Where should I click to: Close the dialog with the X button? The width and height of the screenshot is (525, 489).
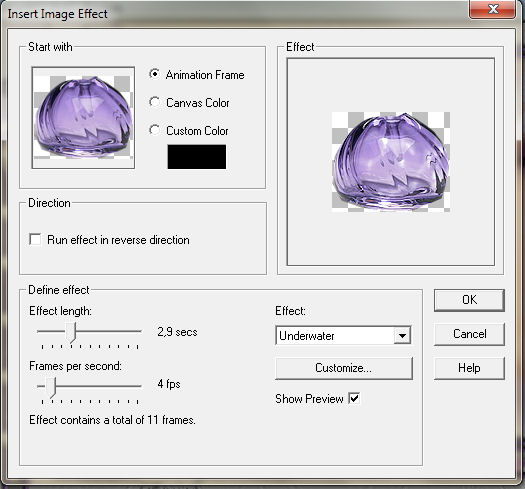click(492, 9)
